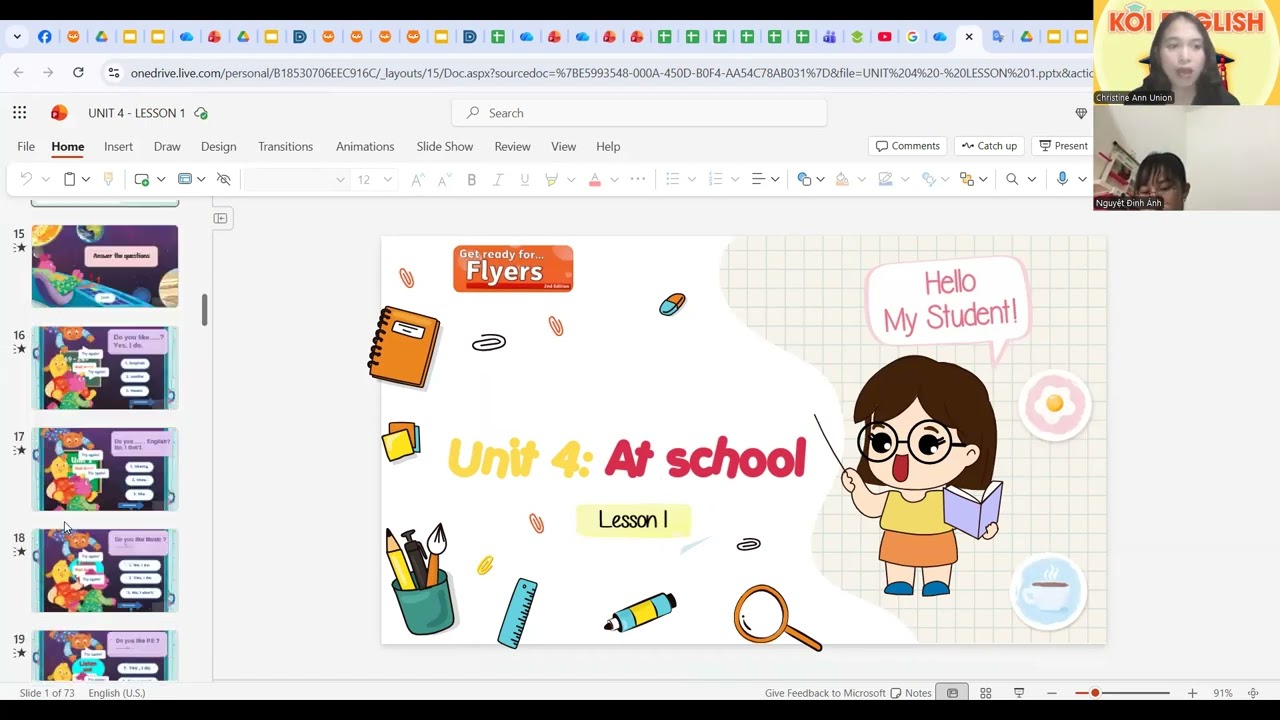Click the PowerPoint logo icon
The image size is (1280, 720).
(x=59, y=113)
